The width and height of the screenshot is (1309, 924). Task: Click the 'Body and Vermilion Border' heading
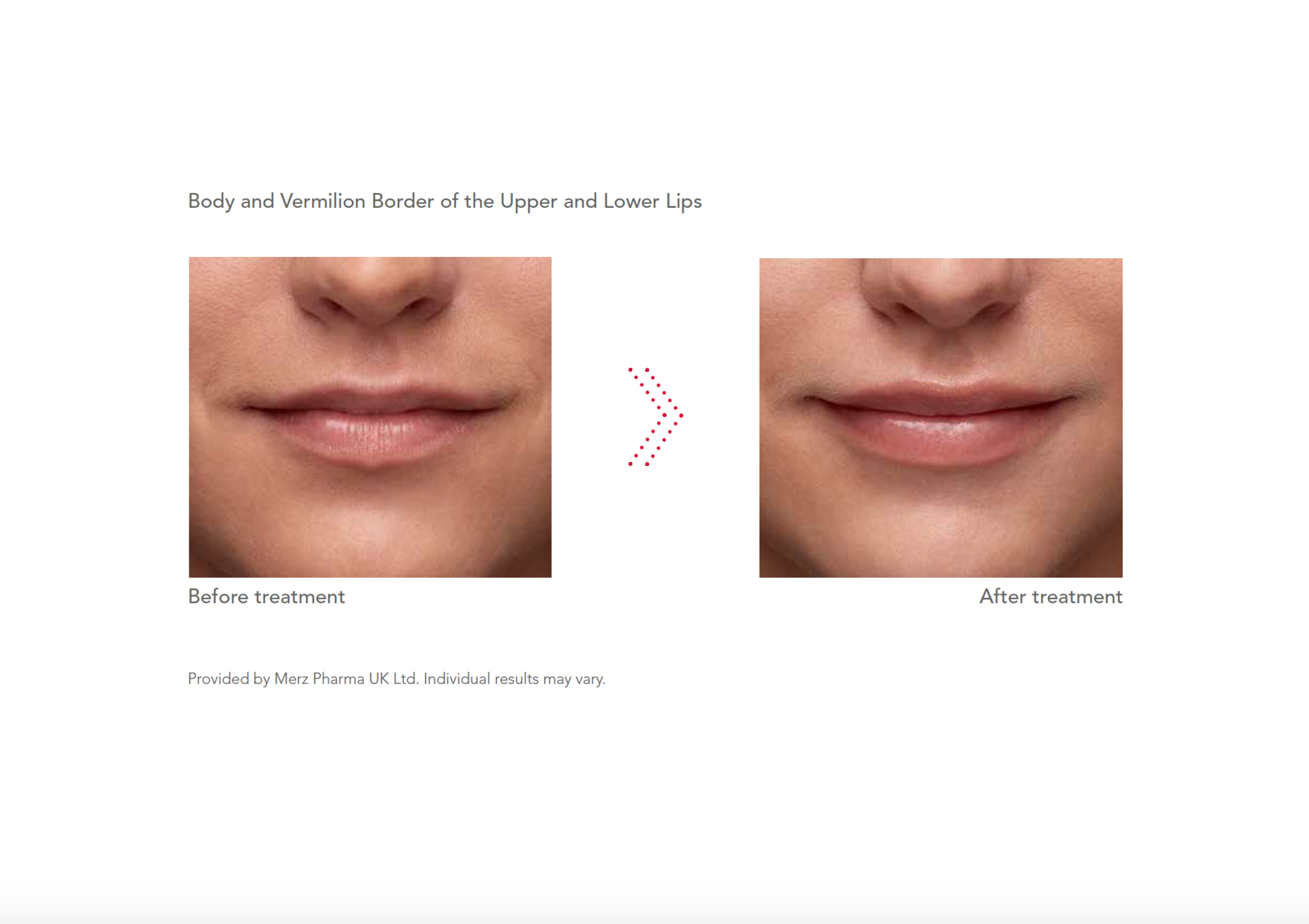[445, 202]
